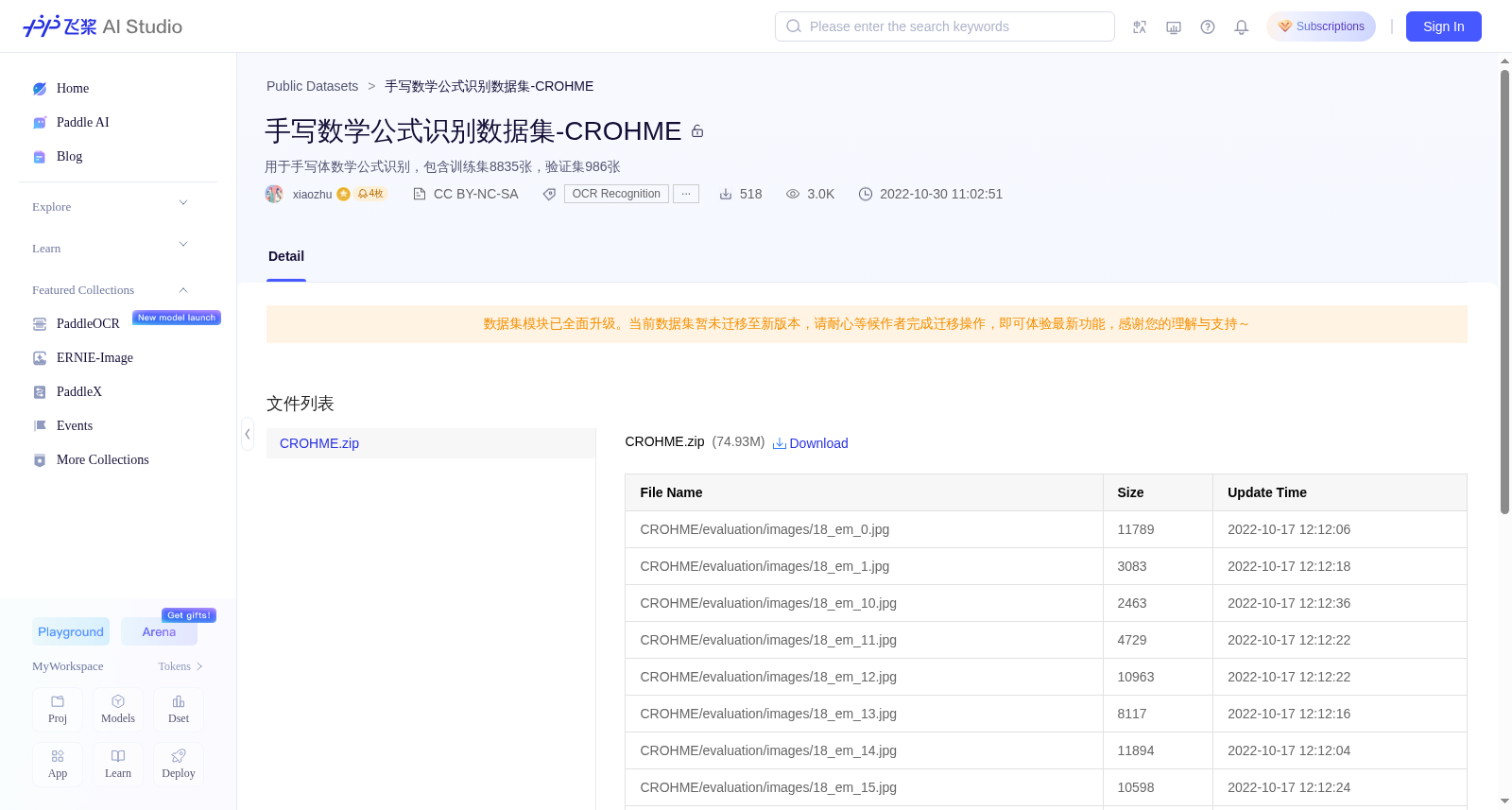Open the PaddlePaddle AI Studio logo
This screenshot has height=810, width=1512.
click(102, 26)
